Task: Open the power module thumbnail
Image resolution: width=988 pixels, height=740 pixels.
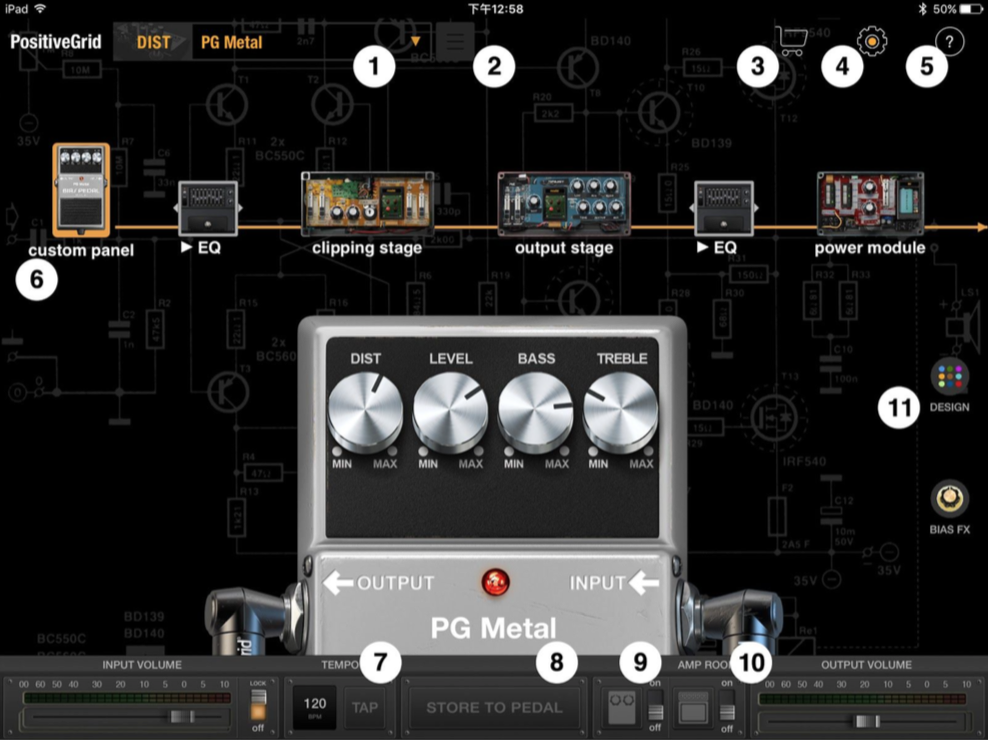Action: pos(870,204)
